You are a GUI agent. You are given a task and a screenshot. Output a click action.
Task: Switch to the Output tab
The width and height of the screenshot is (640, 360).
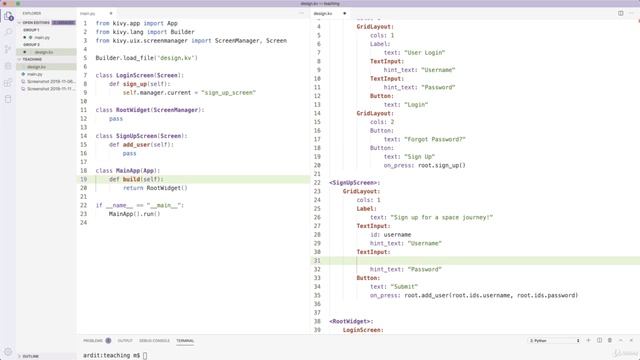[125, 341]
